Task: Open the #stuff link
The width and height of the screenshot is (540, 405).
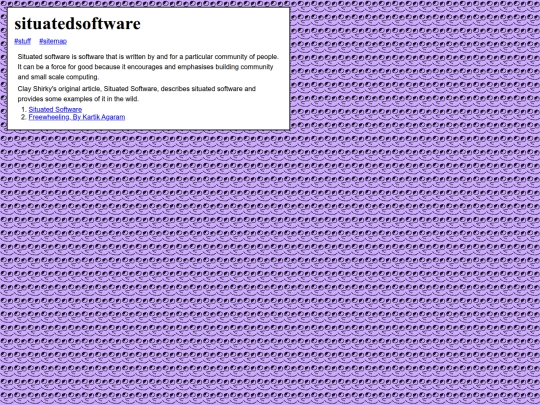Action: point(22,41)
